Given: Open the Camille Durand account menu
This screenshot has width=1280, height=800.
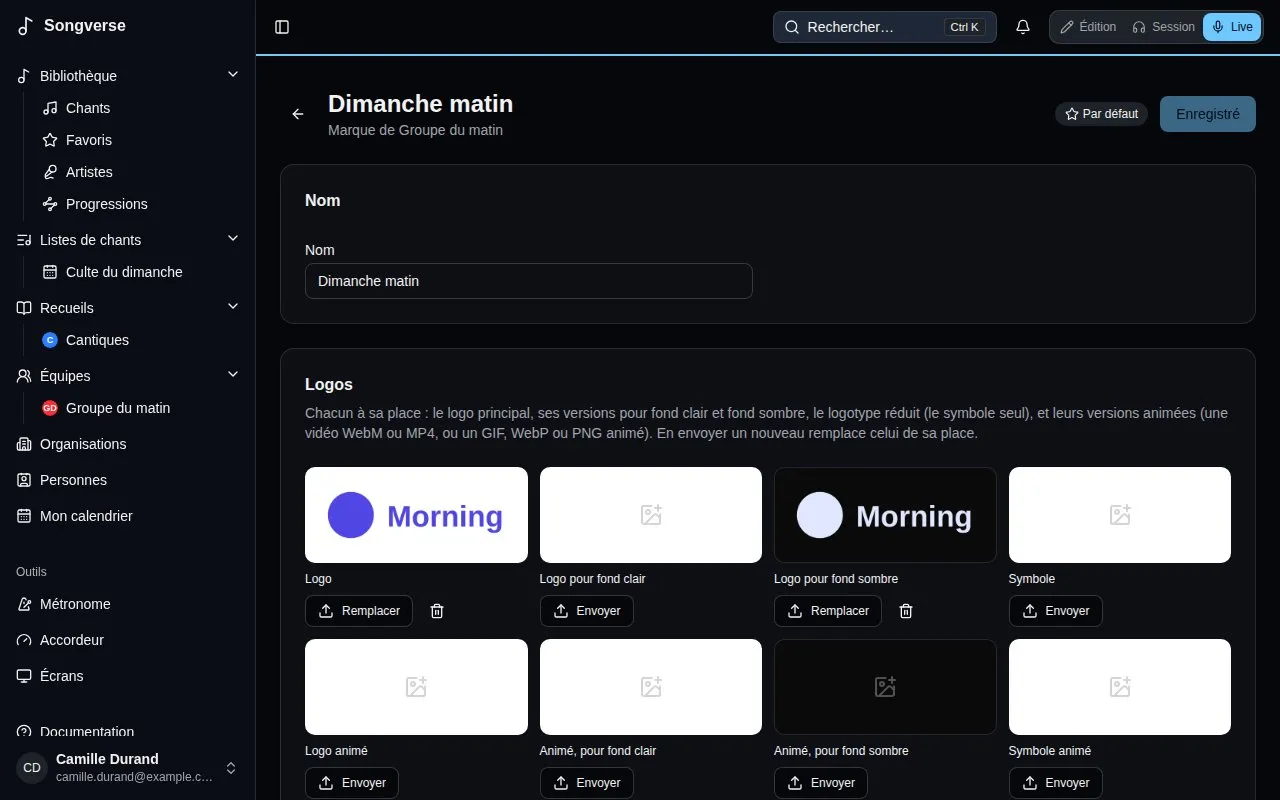Looking at the screenshot, I should pyautogui.click(x=128, y=768).
